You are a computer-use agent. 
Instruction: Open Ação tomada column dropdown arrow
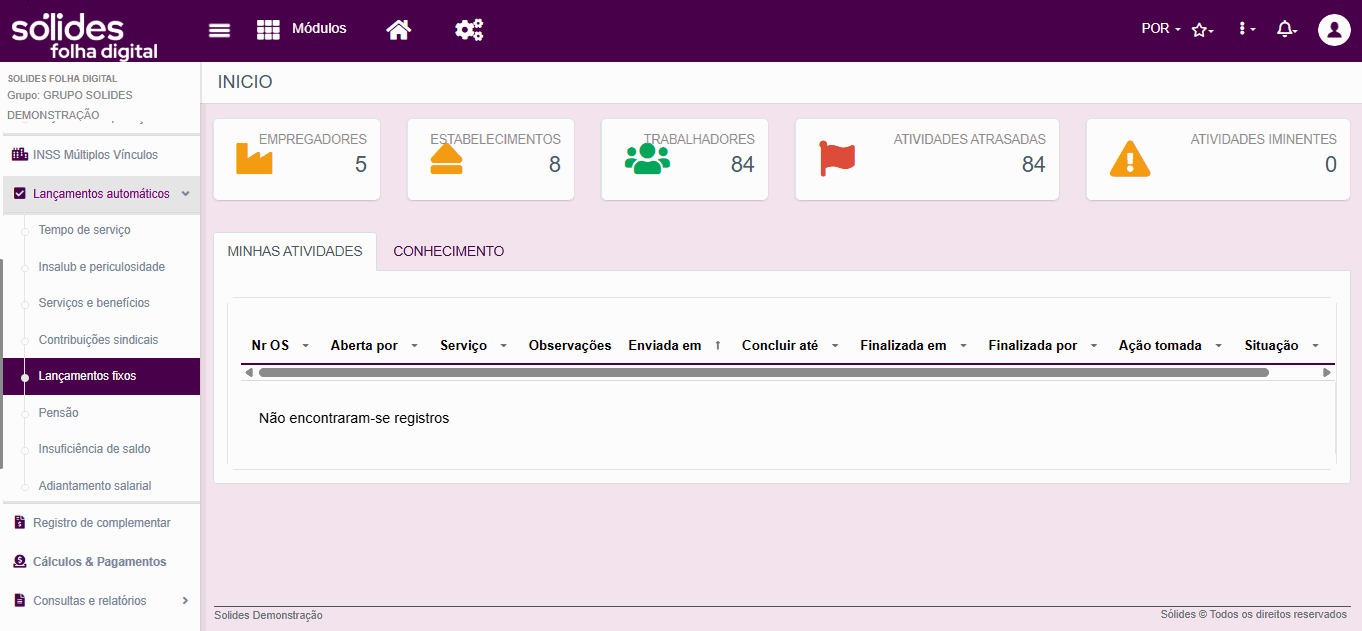[x=1219, y=346]
